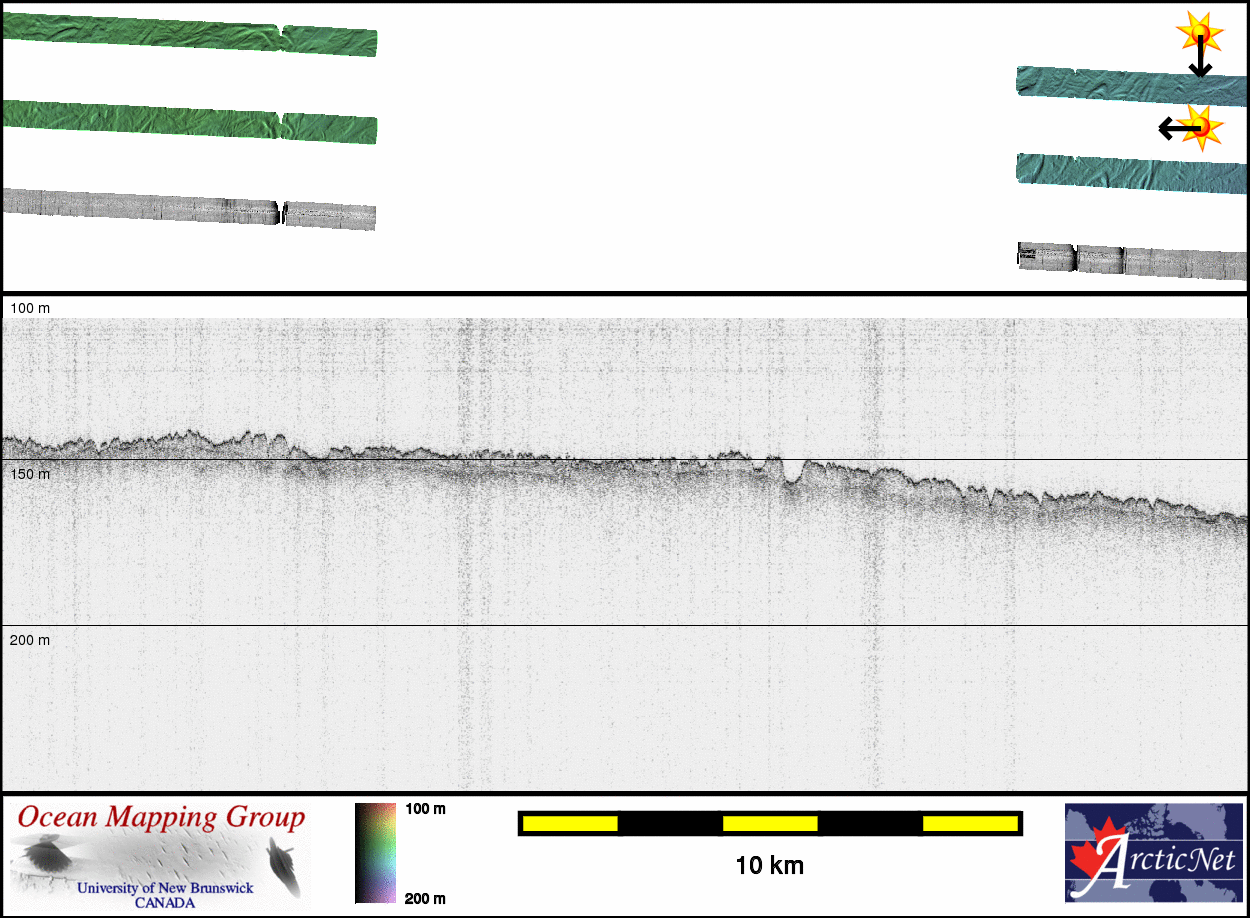Click the Ocean Mapping Group logo title
The height and width of the screenshot is (918, 1250).
click(161, 817)
